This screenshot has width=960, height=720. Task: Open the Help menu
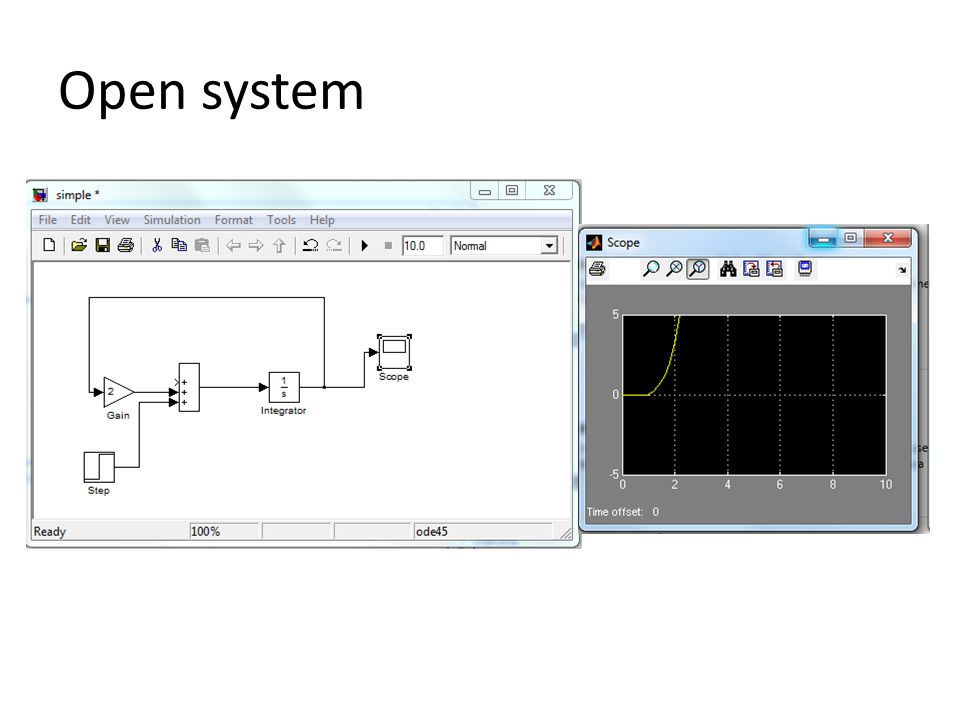coord(322,220)
